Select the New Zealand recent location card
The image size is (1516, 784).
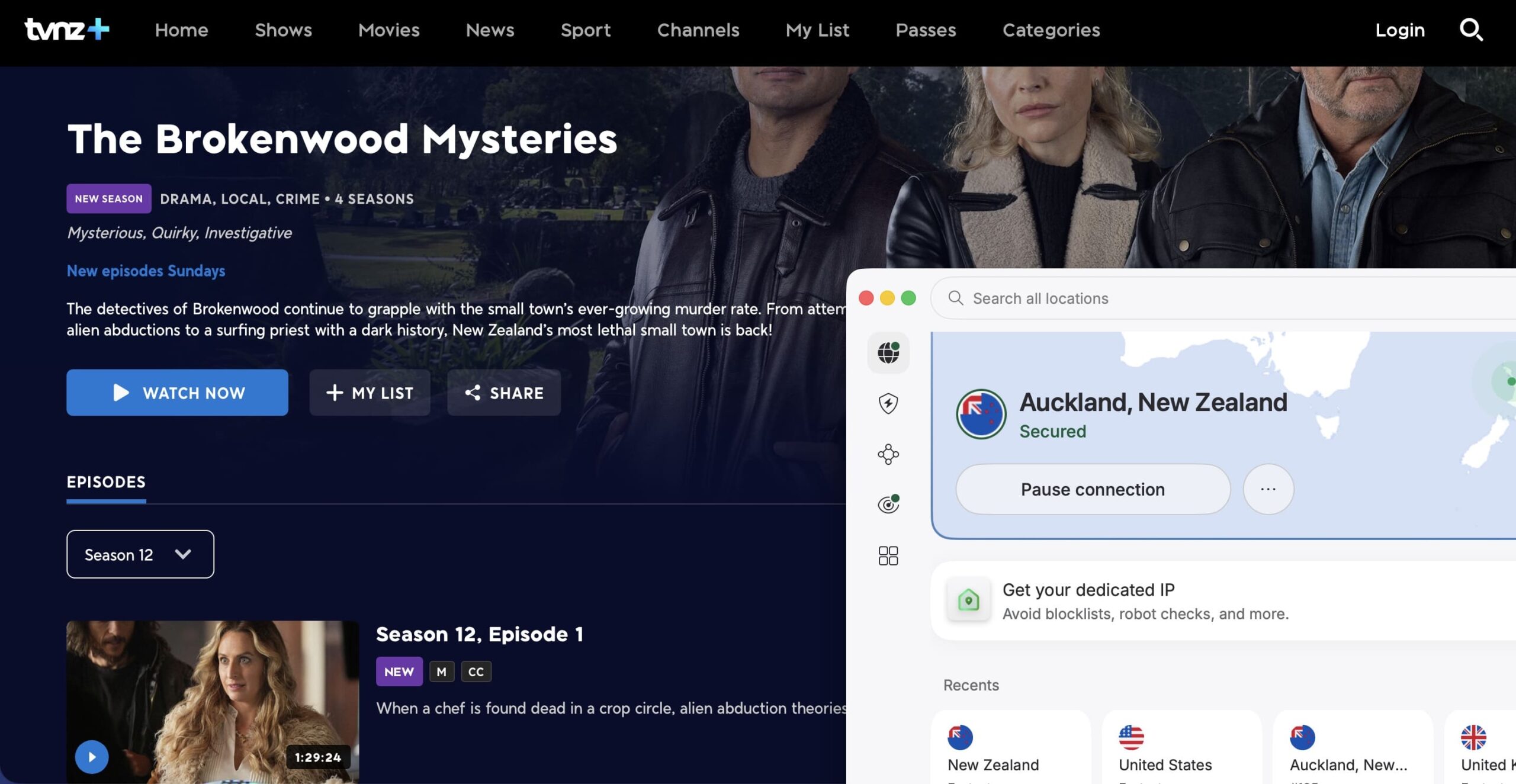pyautogui.click(x=1011, y=747)
